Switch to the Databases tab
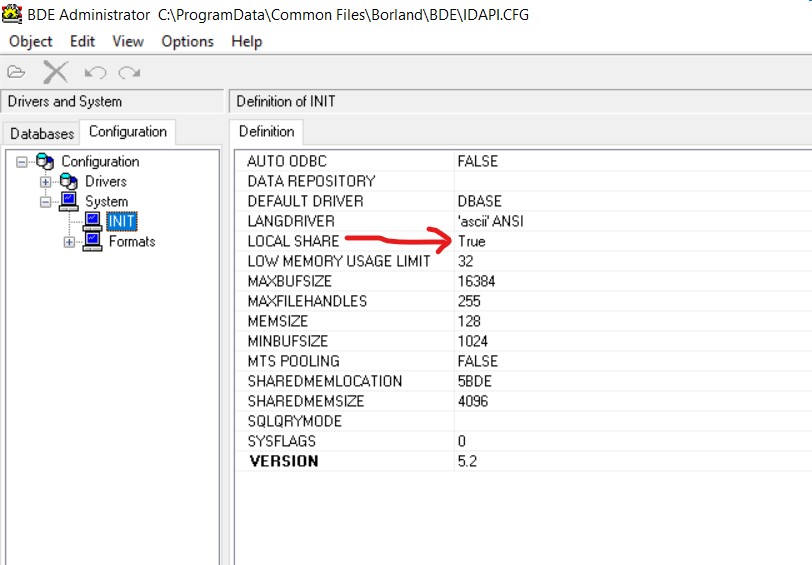812x565 pixels. coord(42,133)
